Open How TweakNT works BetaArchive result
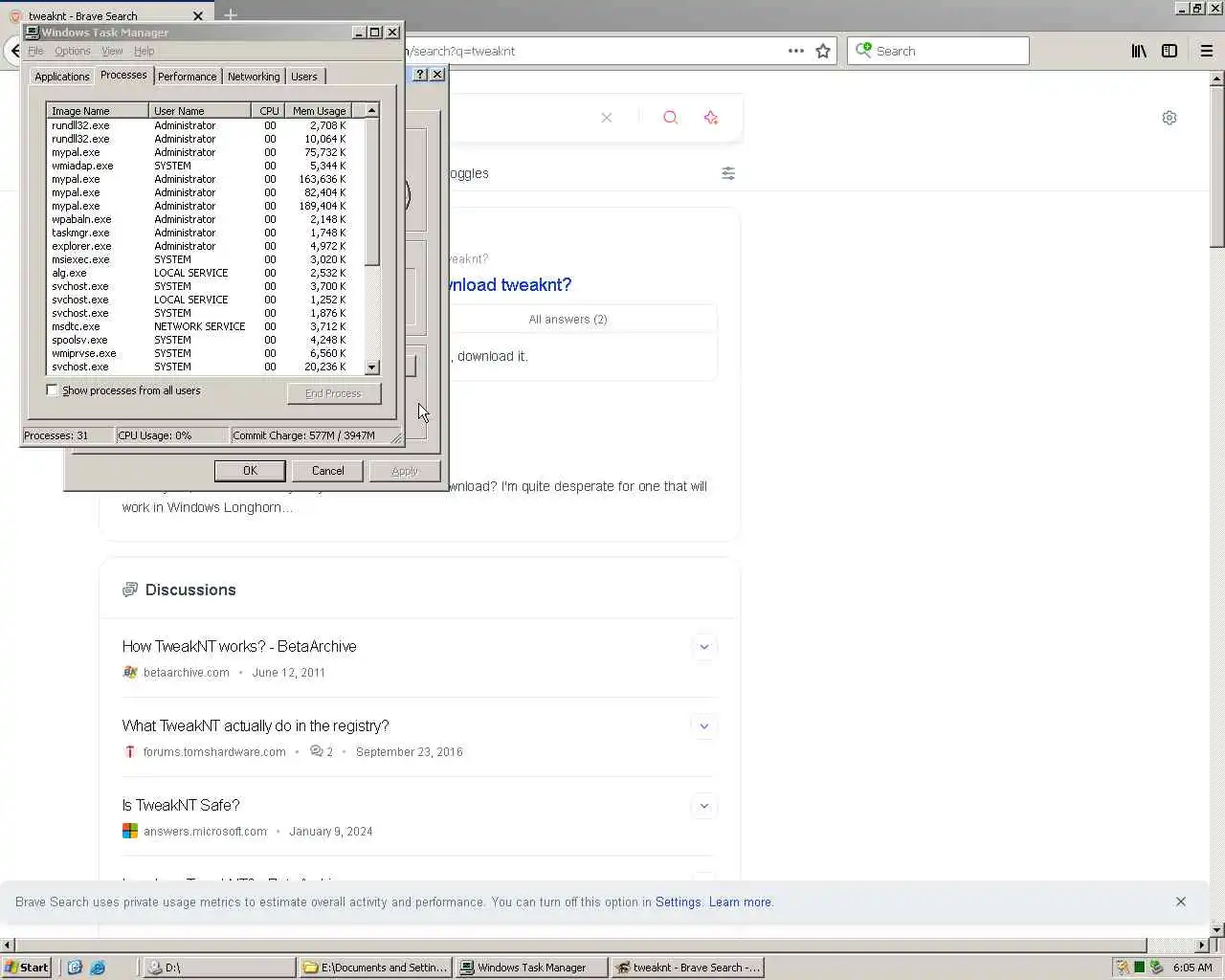1225x980 pixels. (x=239, y=647)
